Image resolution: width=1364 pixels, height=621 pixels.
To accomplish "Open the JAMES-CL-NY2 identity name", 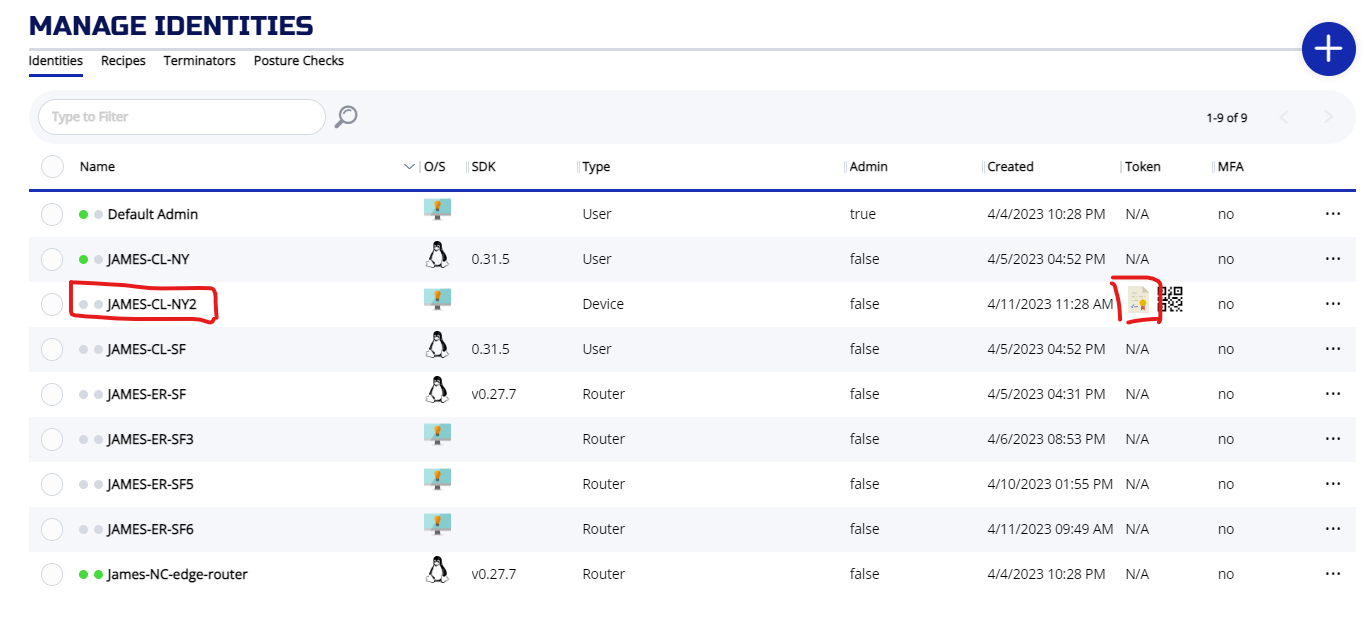I will click(x=152, y=304).
